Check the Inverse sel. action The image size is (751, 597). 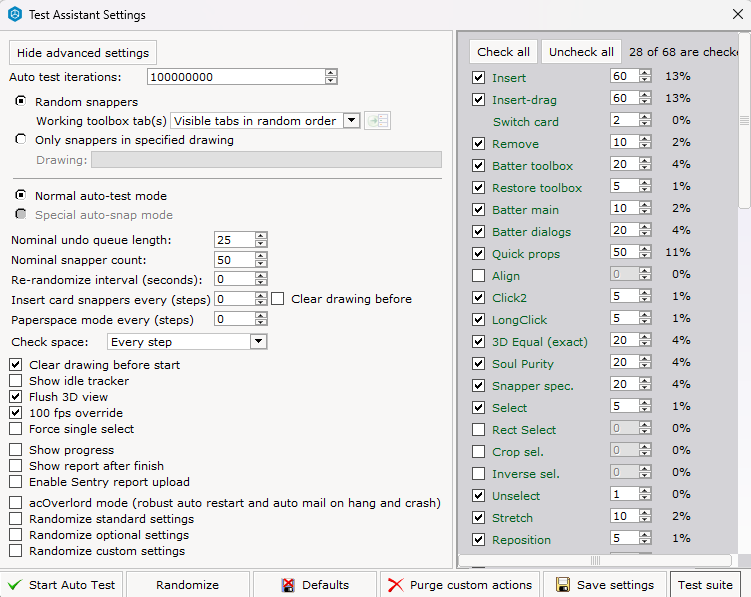coord(478,474)
